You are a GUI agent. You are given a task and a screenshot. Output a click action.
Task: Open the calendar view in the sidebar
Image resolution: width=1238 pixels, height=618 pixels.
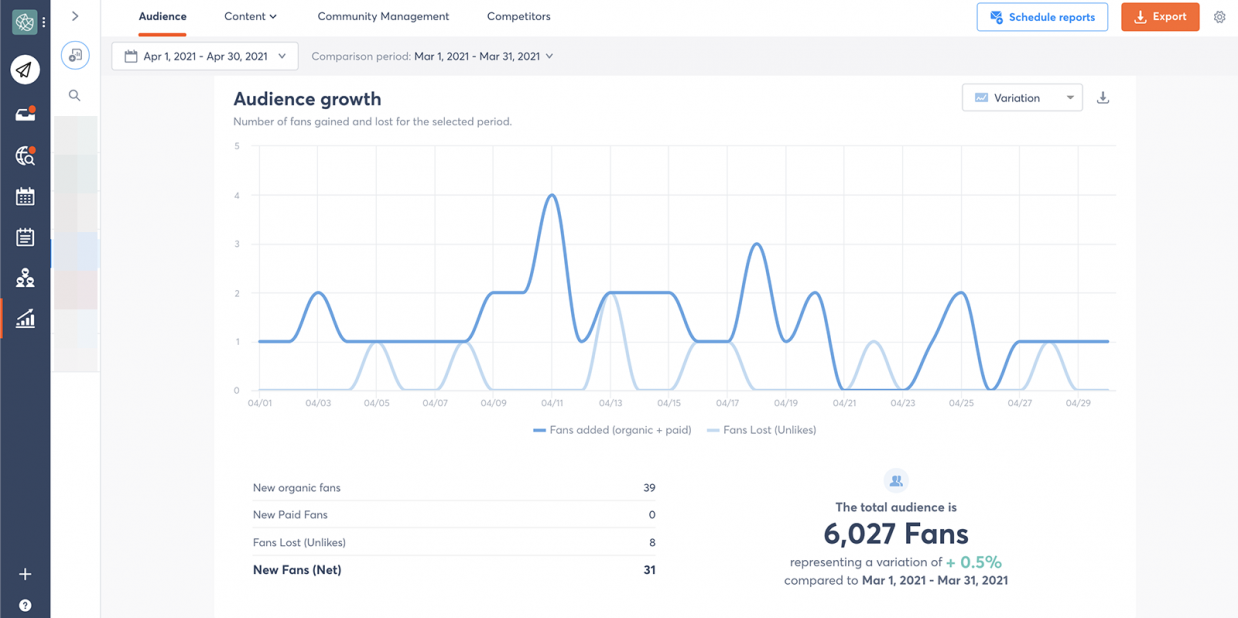(25, 196)
